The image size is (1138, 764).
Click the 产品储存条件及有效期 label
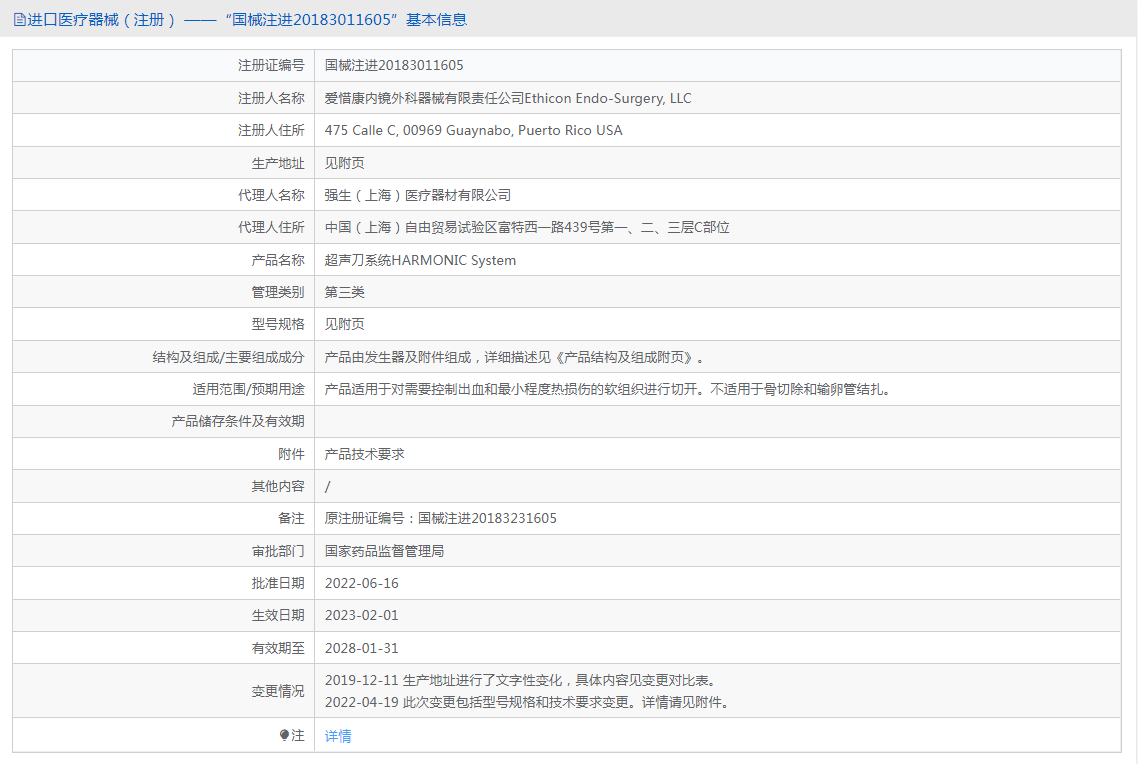point(238,421)
